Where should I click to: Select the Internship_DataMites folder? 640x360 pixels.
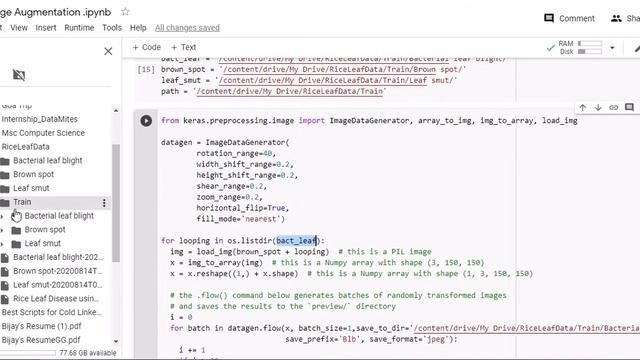(x=40, y=119)
